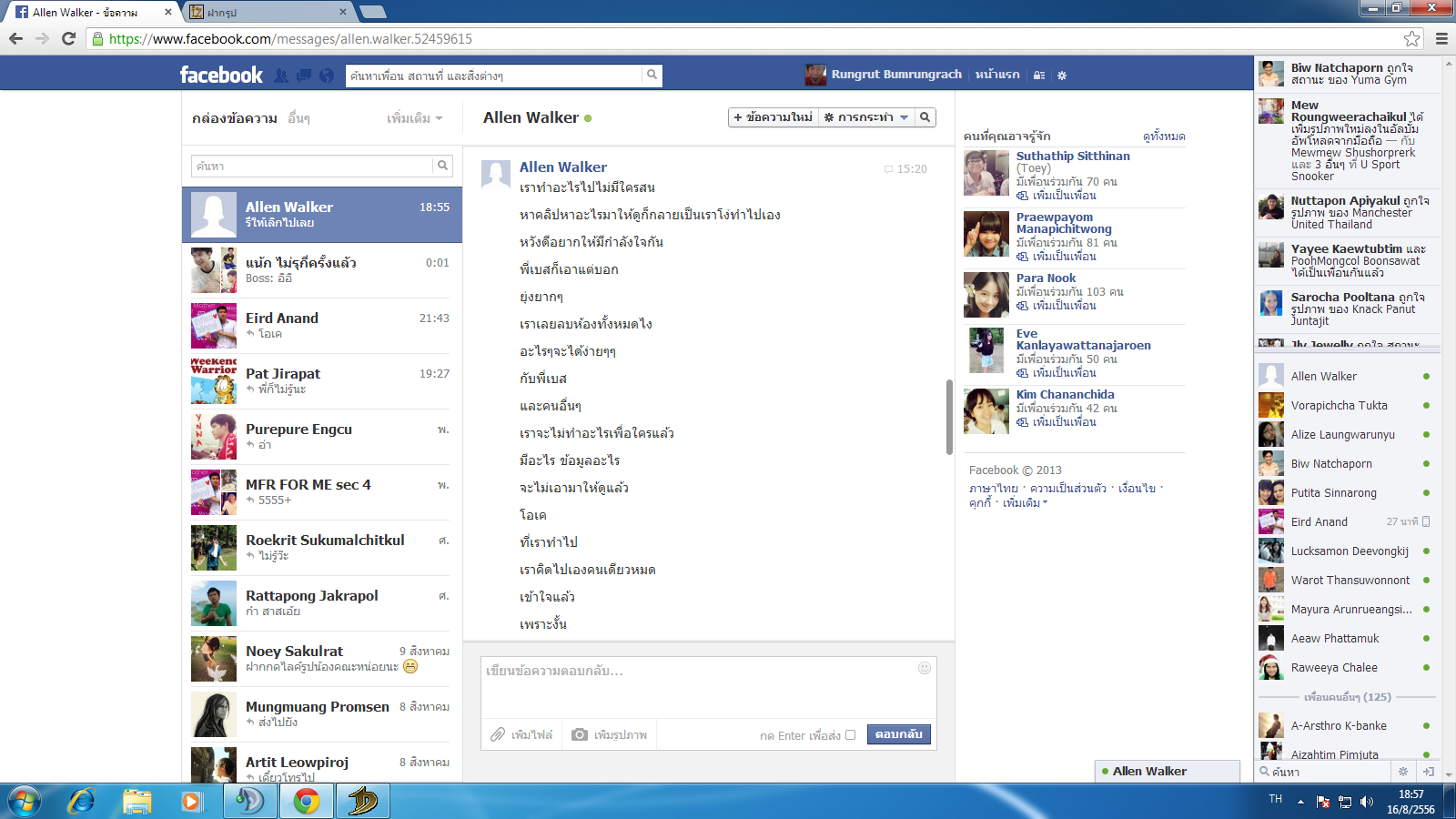Image resolution: width=1456 pixels, height=819 pixels.
Task: Open Windows Explorer from the taskbar
Action: click(x=137, y=802)
